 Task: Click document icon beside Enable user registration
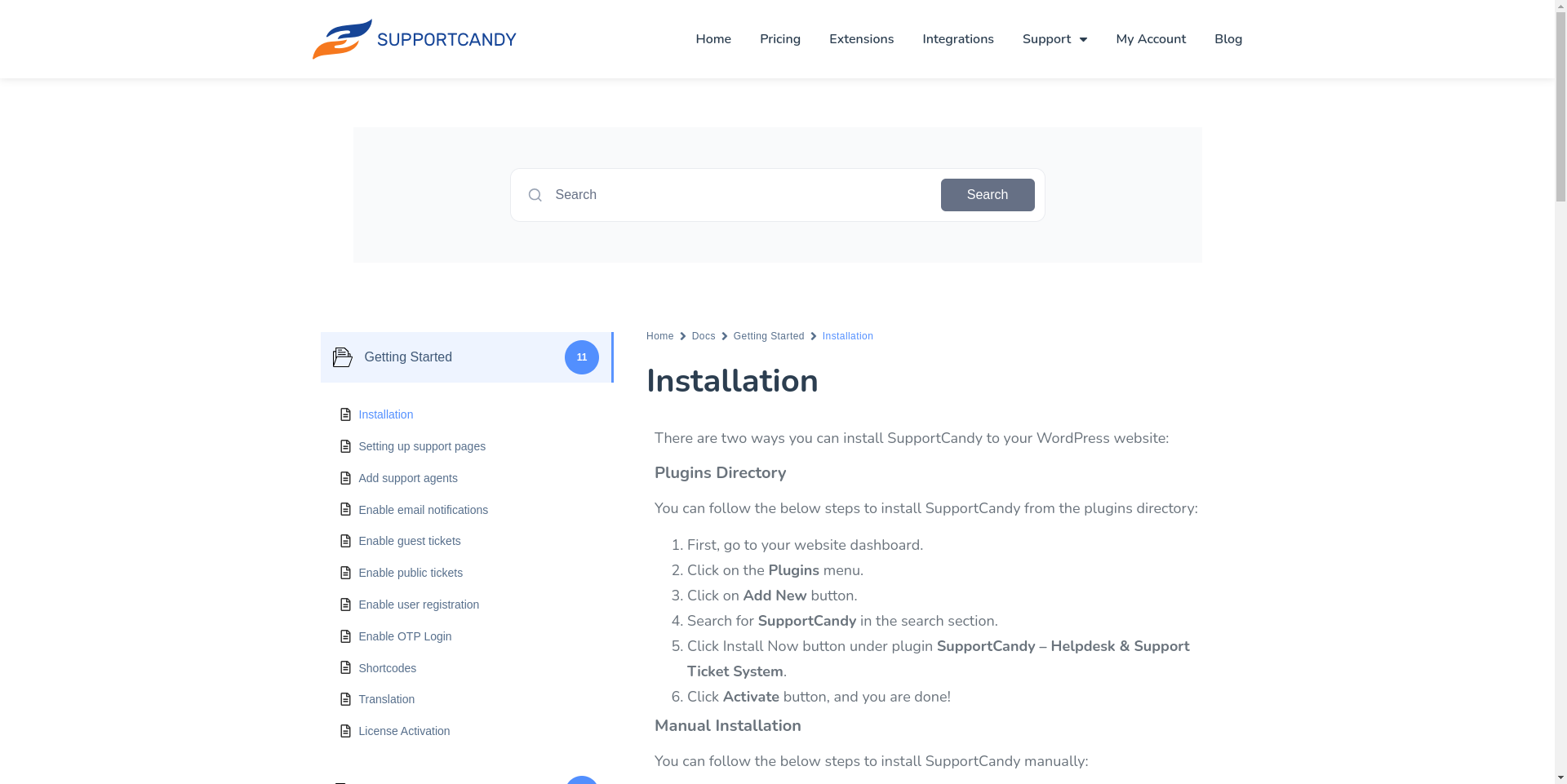point(345,605)
